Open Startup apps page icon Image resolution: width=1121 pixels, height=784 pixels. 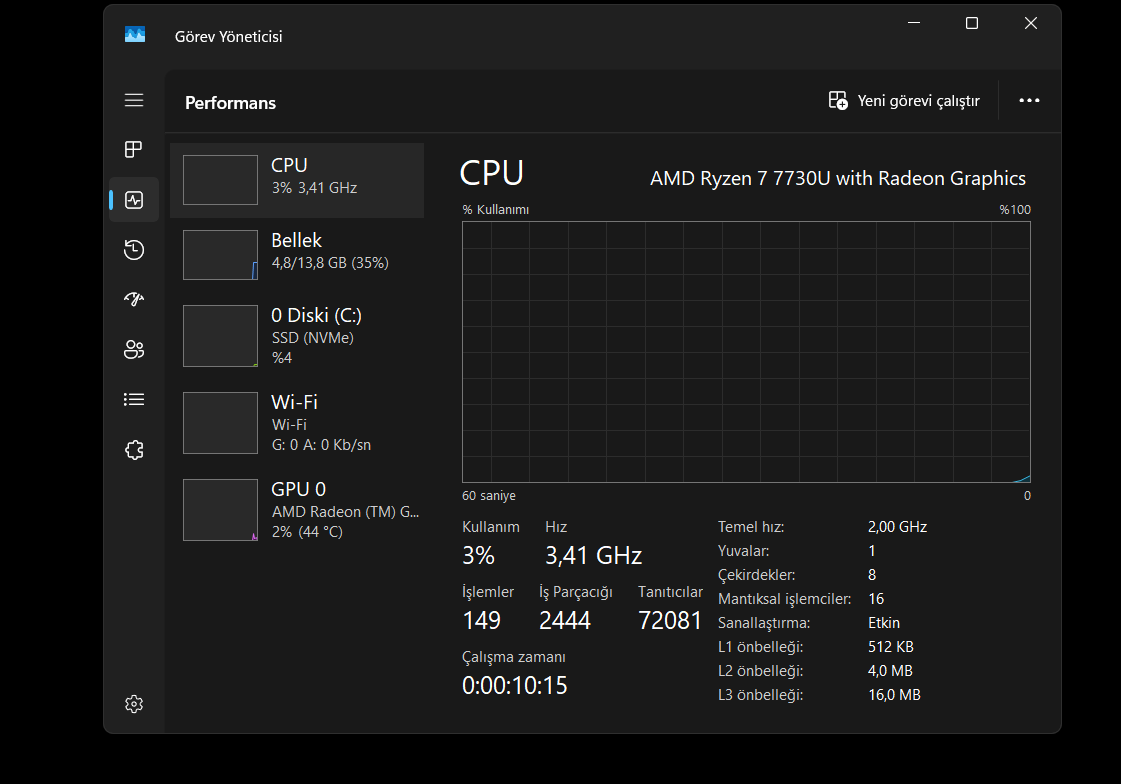pyautogui.click(x=134, y=299)
